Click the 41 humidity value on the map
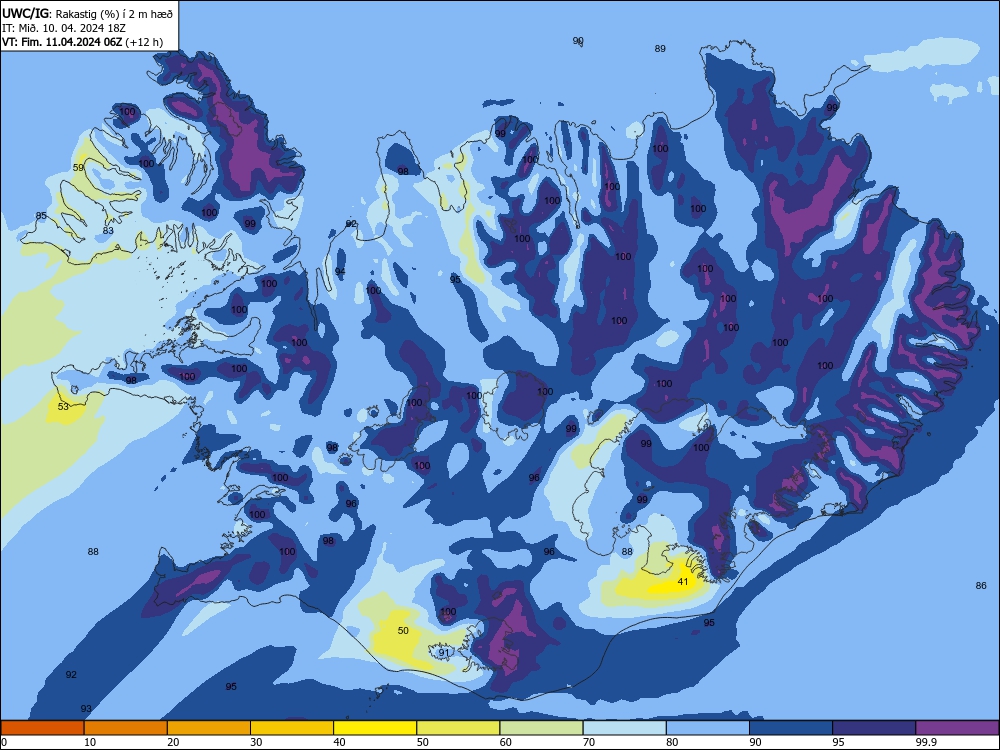 click(683, 582)
